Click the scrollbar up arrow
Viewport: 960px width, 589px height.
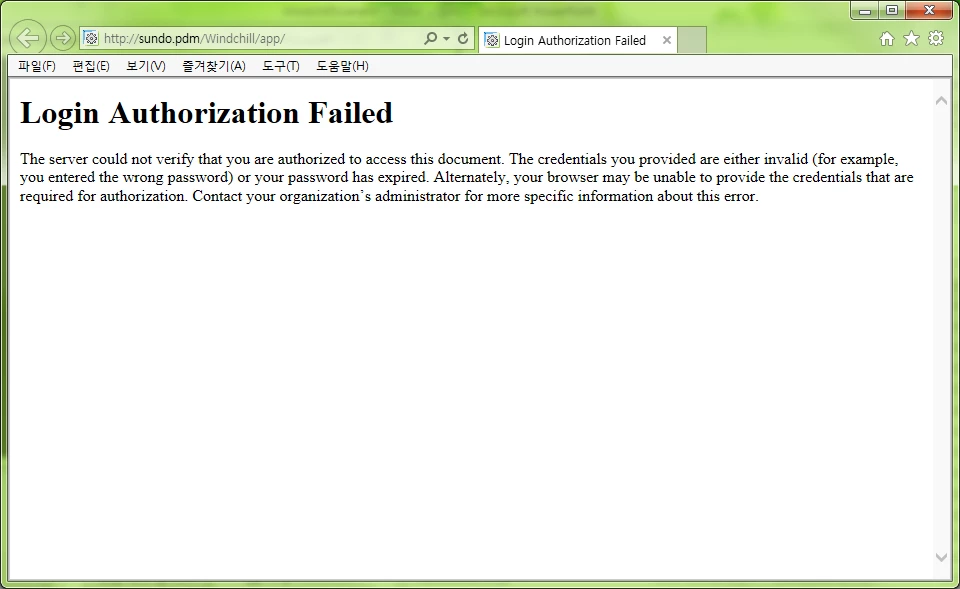942,101
